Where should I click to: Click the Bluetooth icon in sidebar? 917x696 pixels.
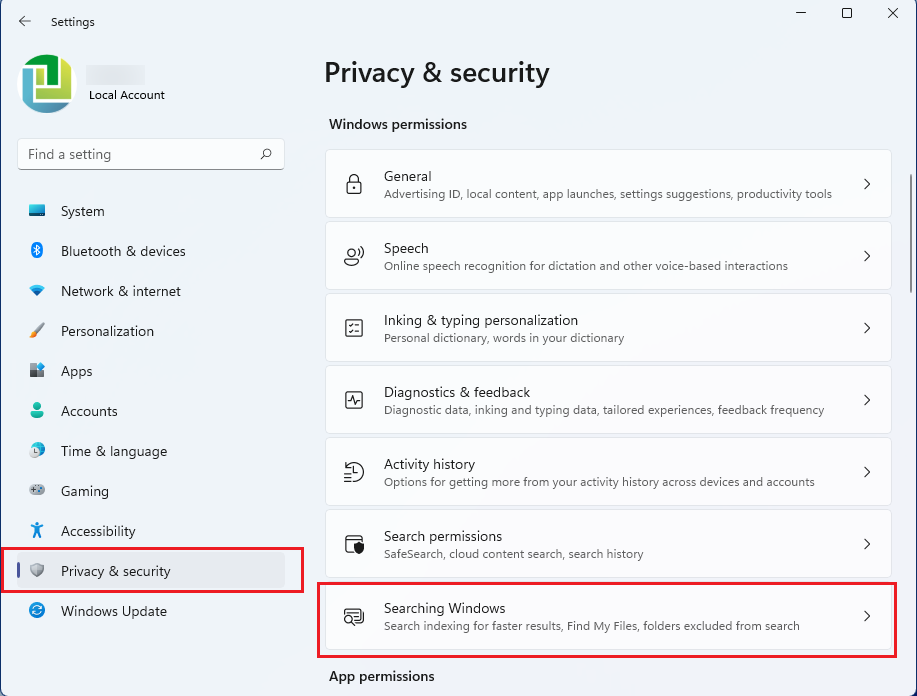pos(37,250)
